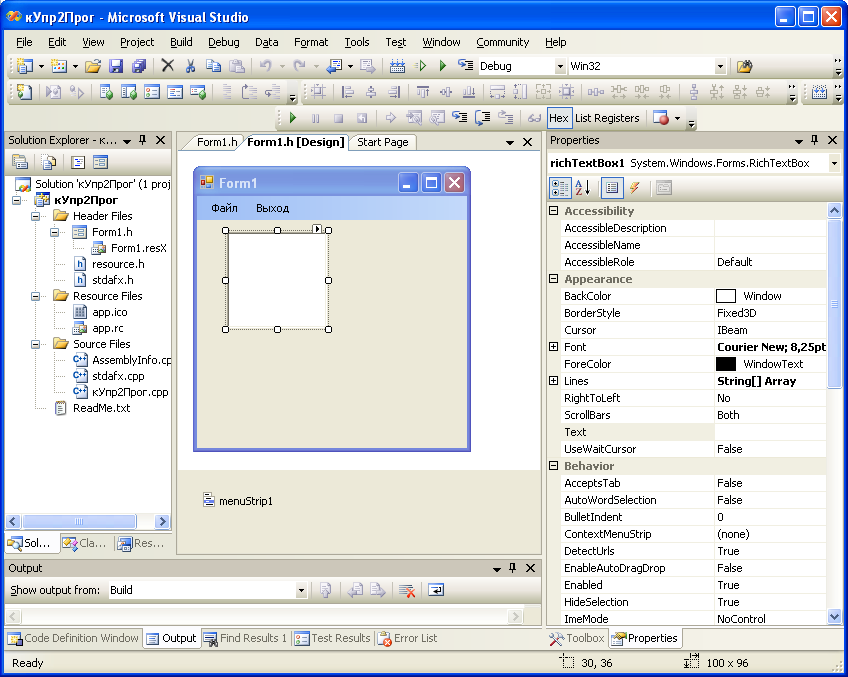This screenshot has height=677, width=848.
Task: Open the Format menu
Action: click(x=311, y=42)
